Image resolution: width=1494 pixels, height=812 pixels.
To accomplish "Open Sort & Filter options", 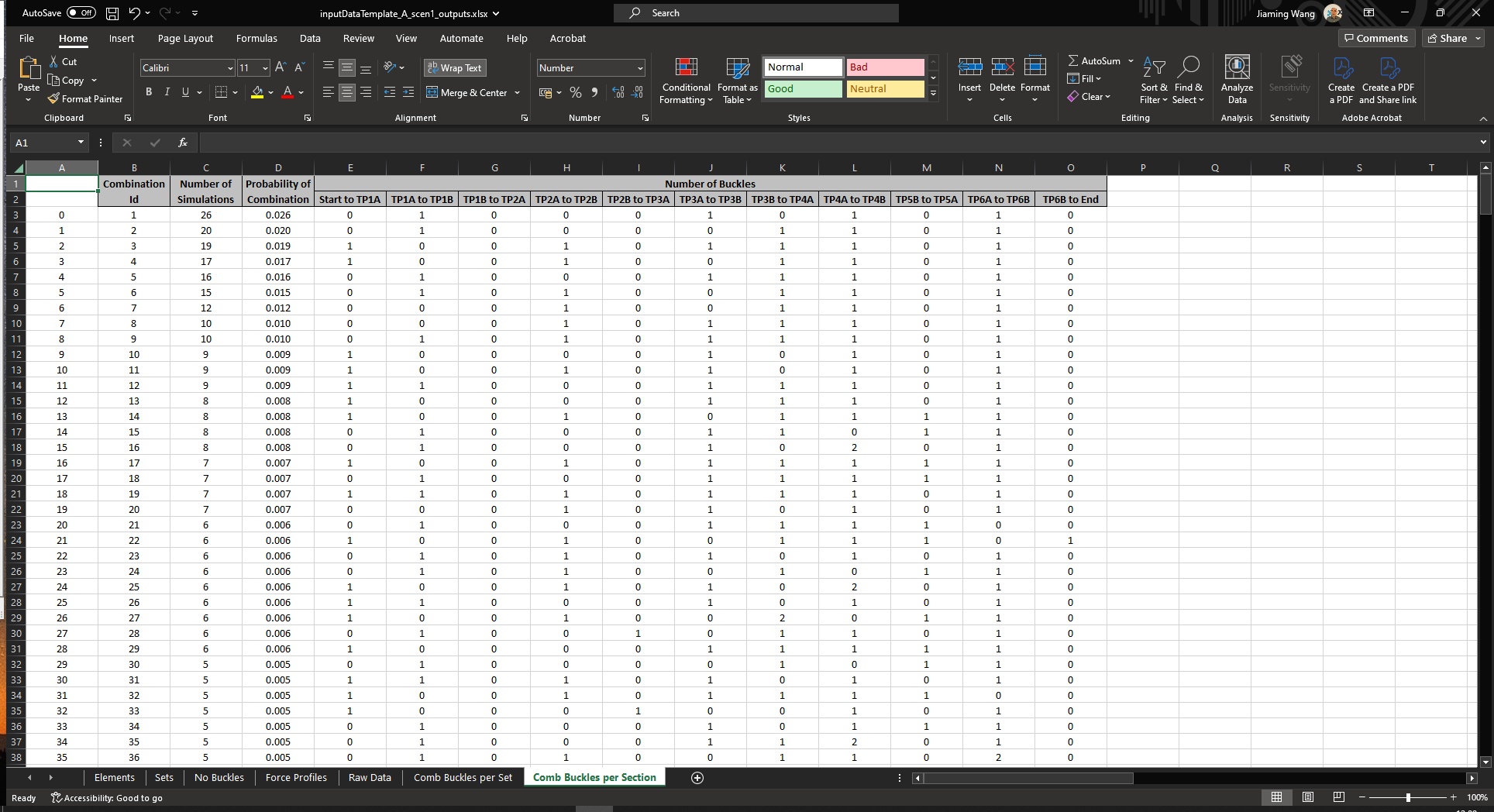I will point(1154,81).
